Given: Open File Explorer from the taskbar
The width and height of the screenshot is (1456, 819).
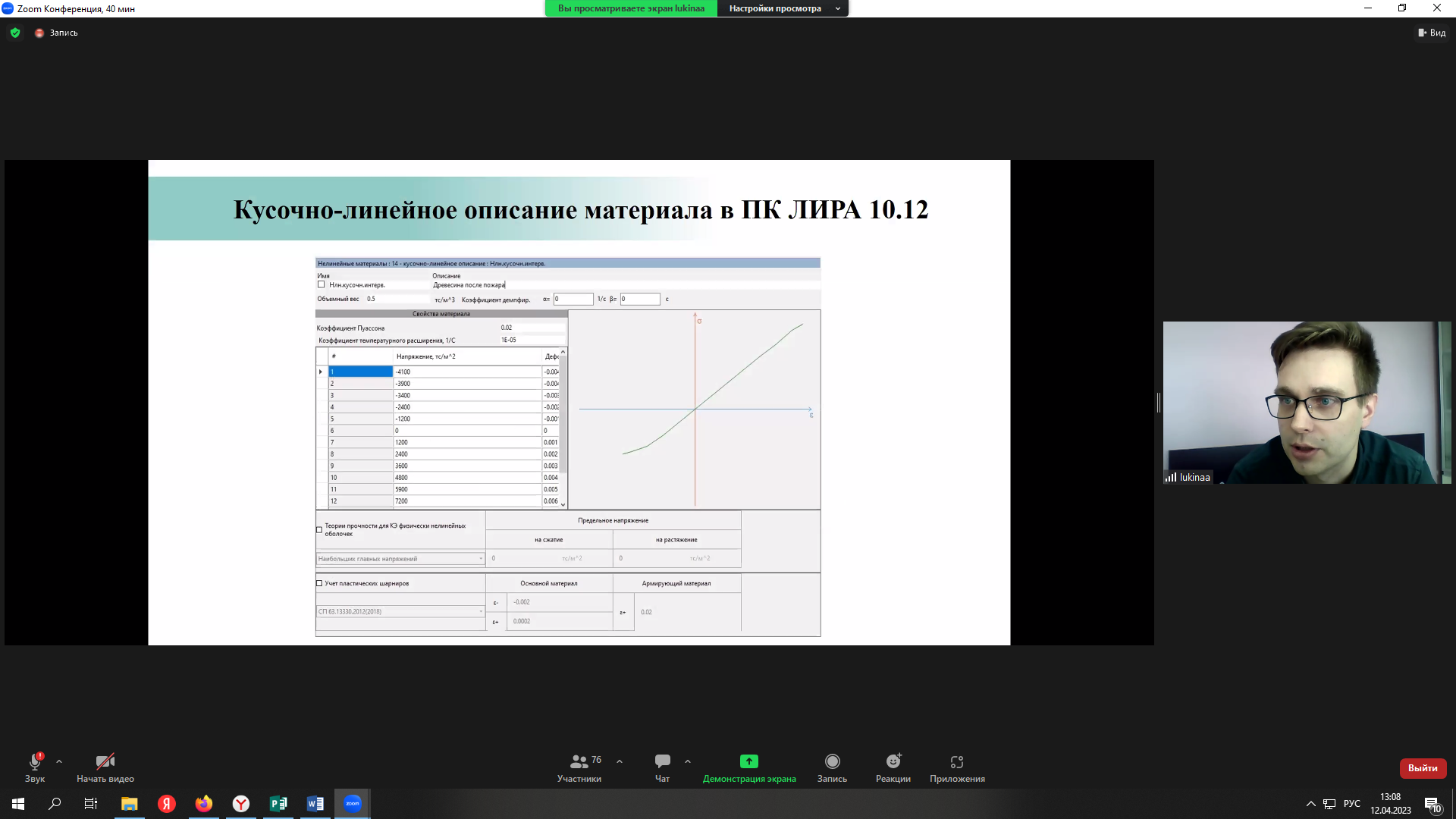Looking at the screenshot, I should pyautogui.click(x=129, y=804).
